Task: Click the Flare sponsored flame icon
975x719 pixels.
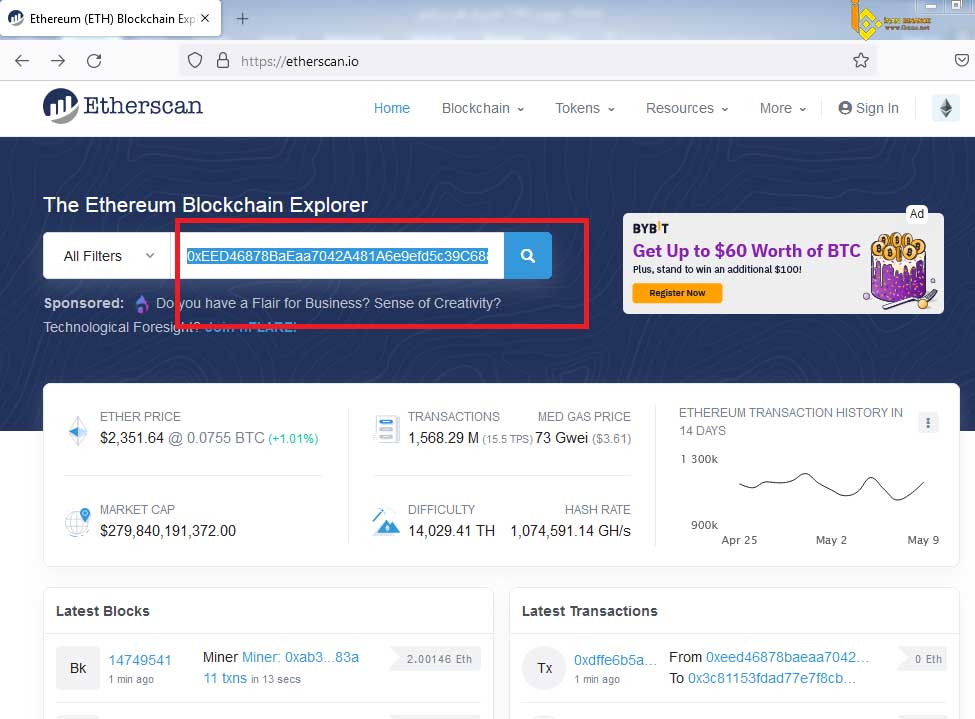Action: pos(142,304)
